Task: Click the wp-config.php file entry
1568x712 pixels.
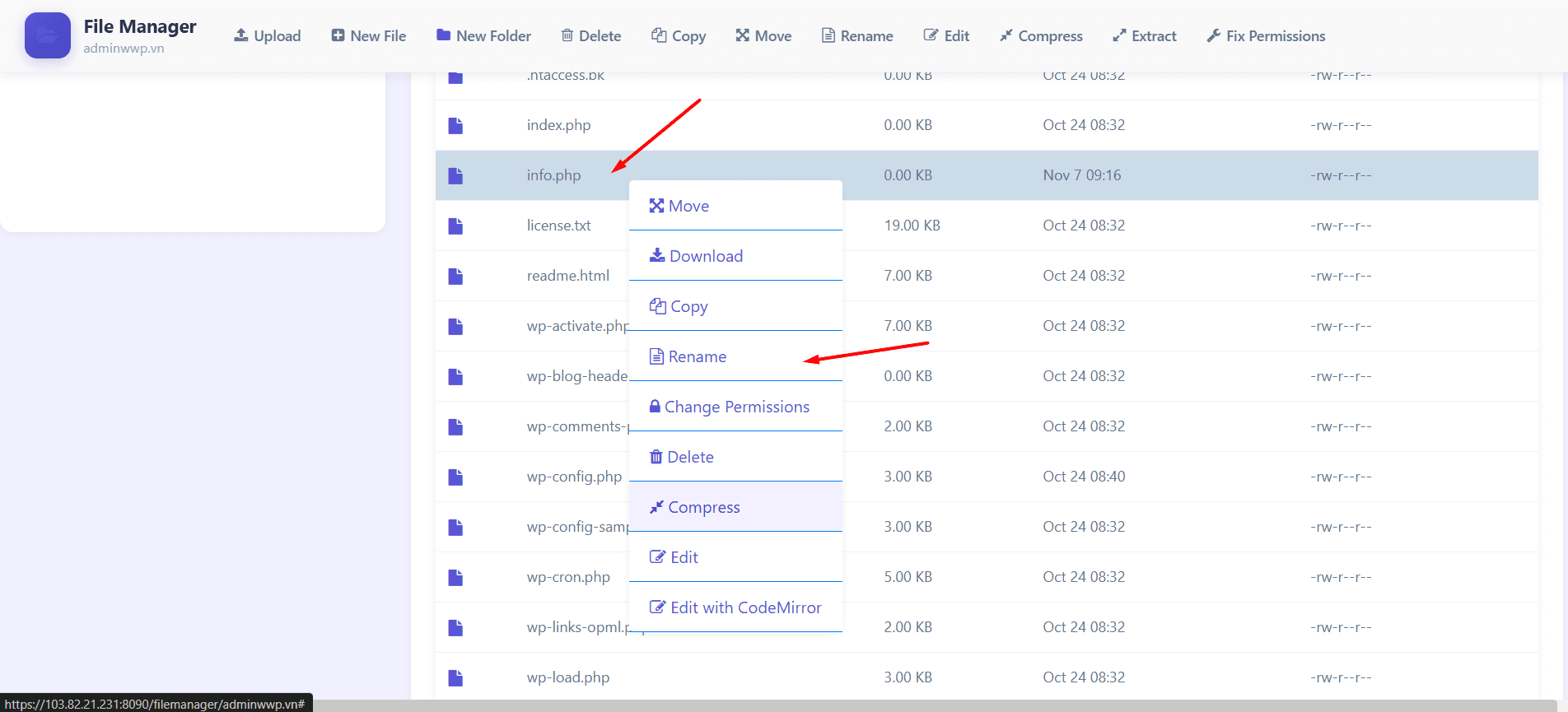Action: pyautogui.click(x=574, y=477)
